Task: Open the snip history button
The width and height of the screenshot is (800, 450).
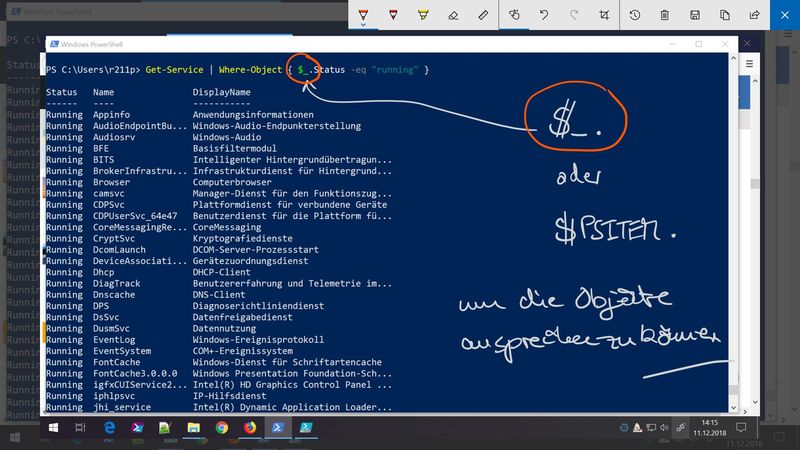Action: click(635, 15)
